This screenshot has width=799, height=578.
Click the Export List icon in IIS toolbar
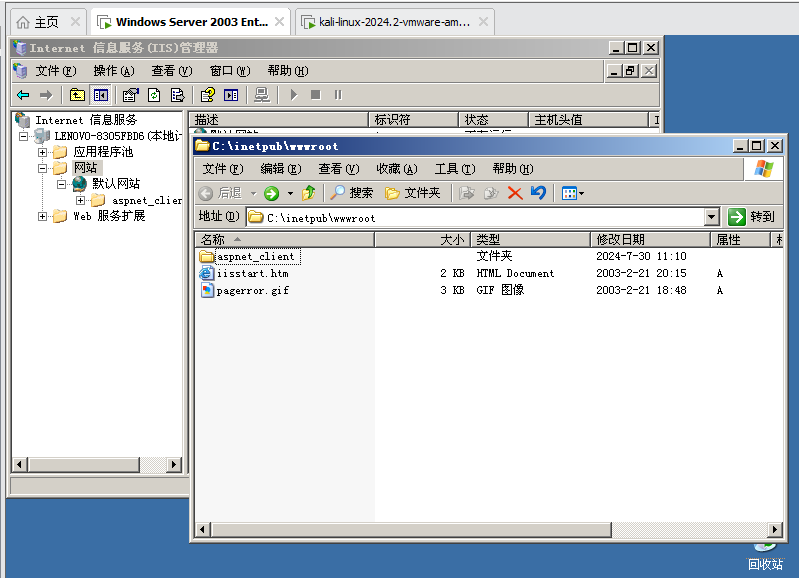pyautogui.click(x=177, y=95)
